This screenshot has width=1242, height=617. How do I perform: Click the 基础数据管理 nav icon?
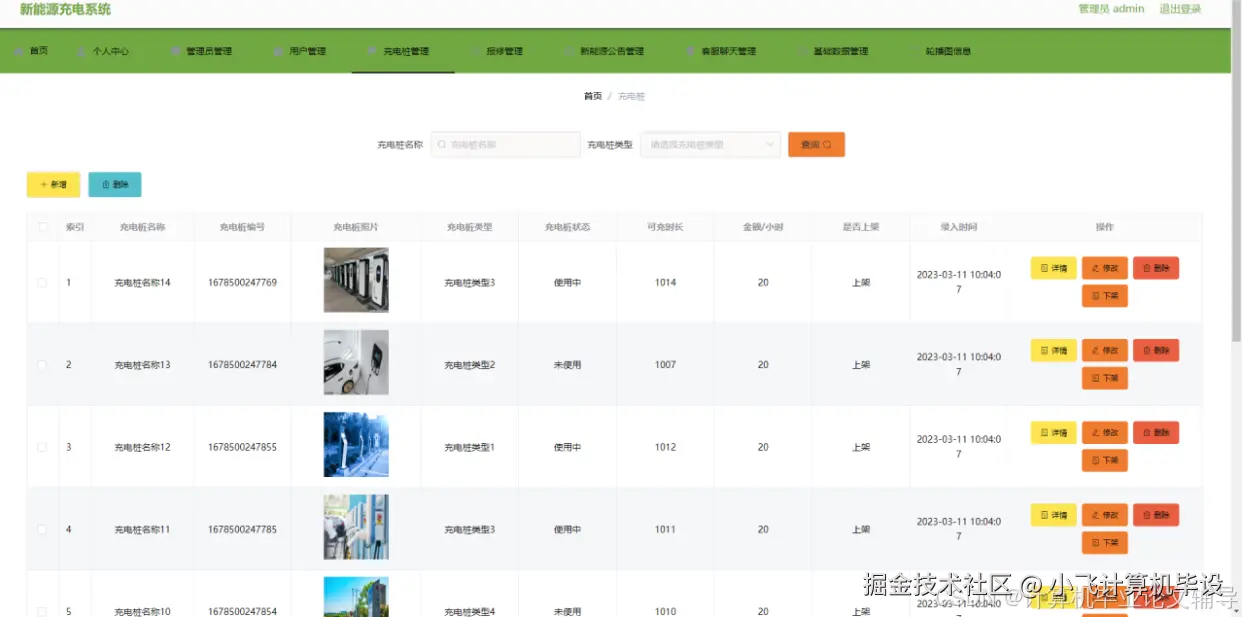click(x=801, y=49)
